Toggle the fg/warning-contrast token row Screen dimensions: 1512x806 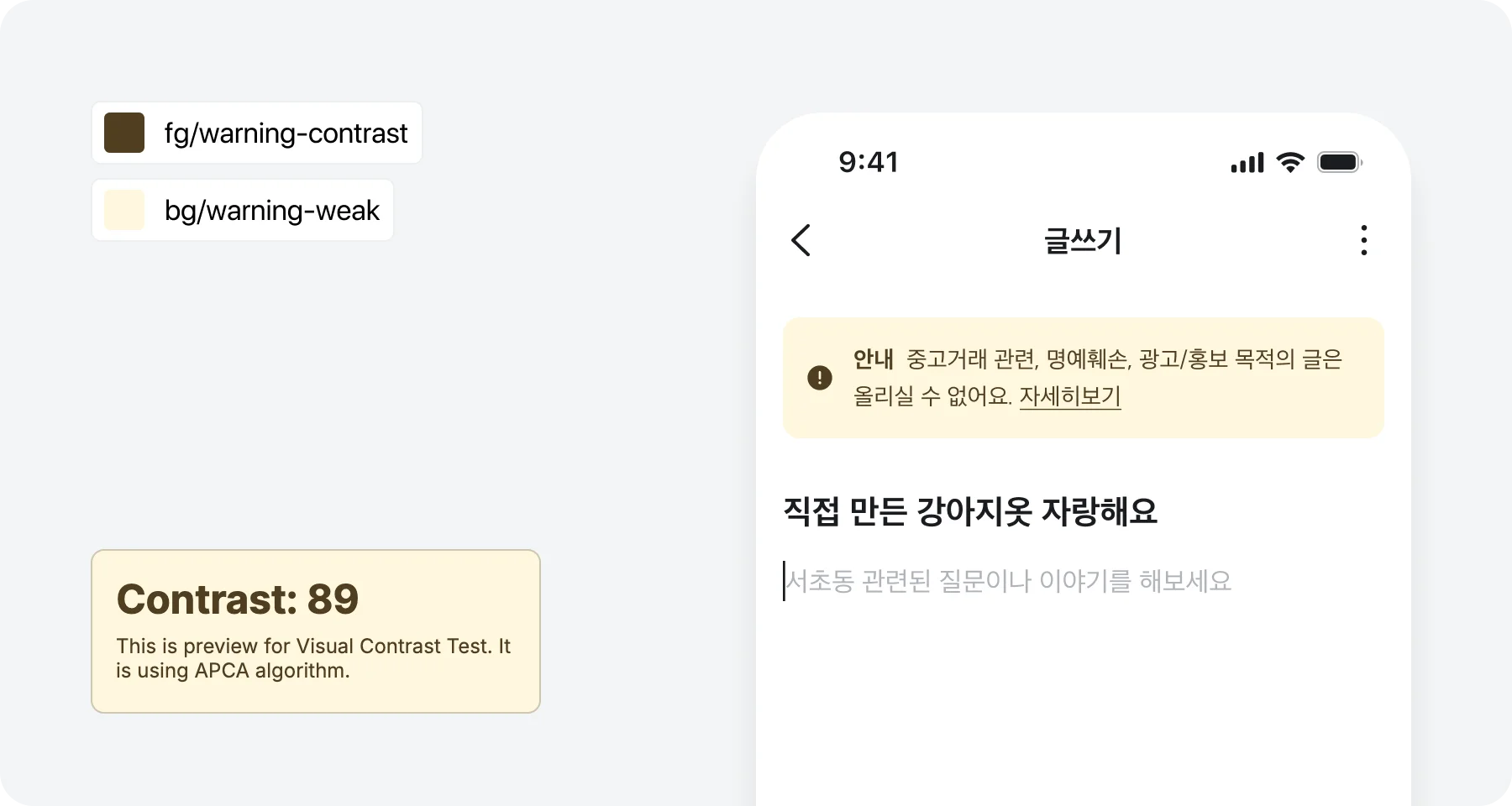256,133
